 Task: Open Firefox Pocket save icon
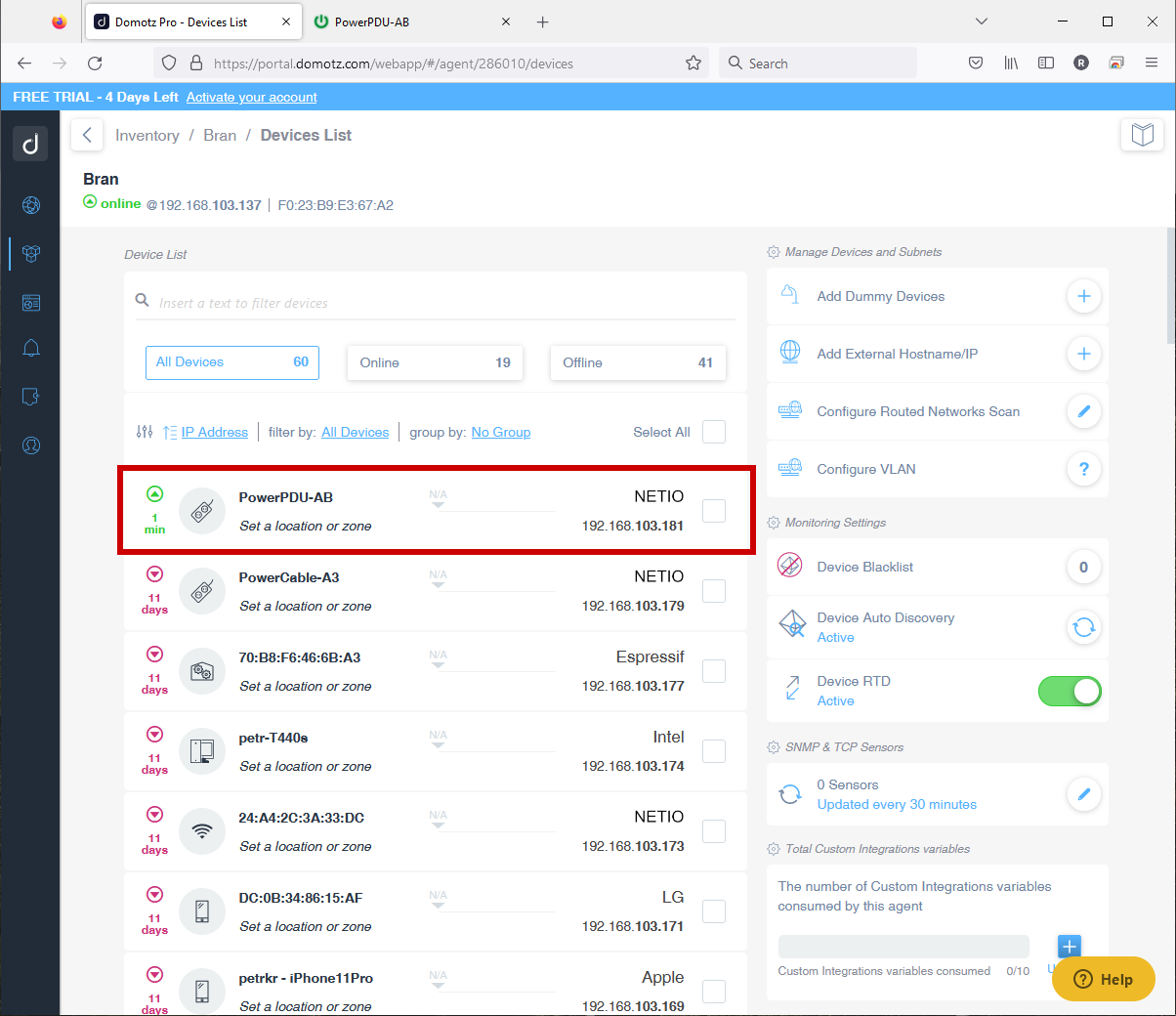[976, 63]
